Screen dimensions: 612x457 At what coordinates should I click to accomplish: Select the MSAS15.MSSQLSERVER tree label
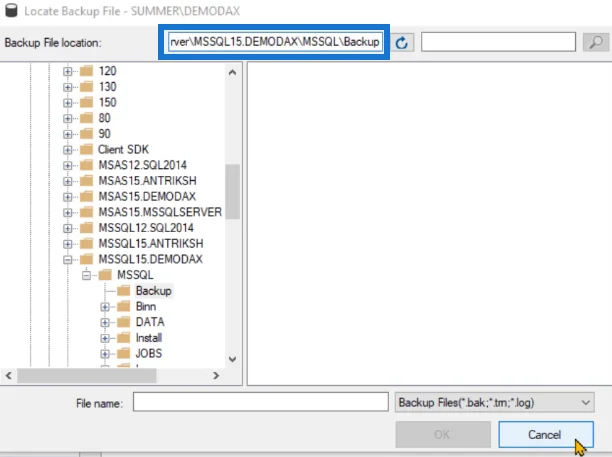(x=160, y=212)
